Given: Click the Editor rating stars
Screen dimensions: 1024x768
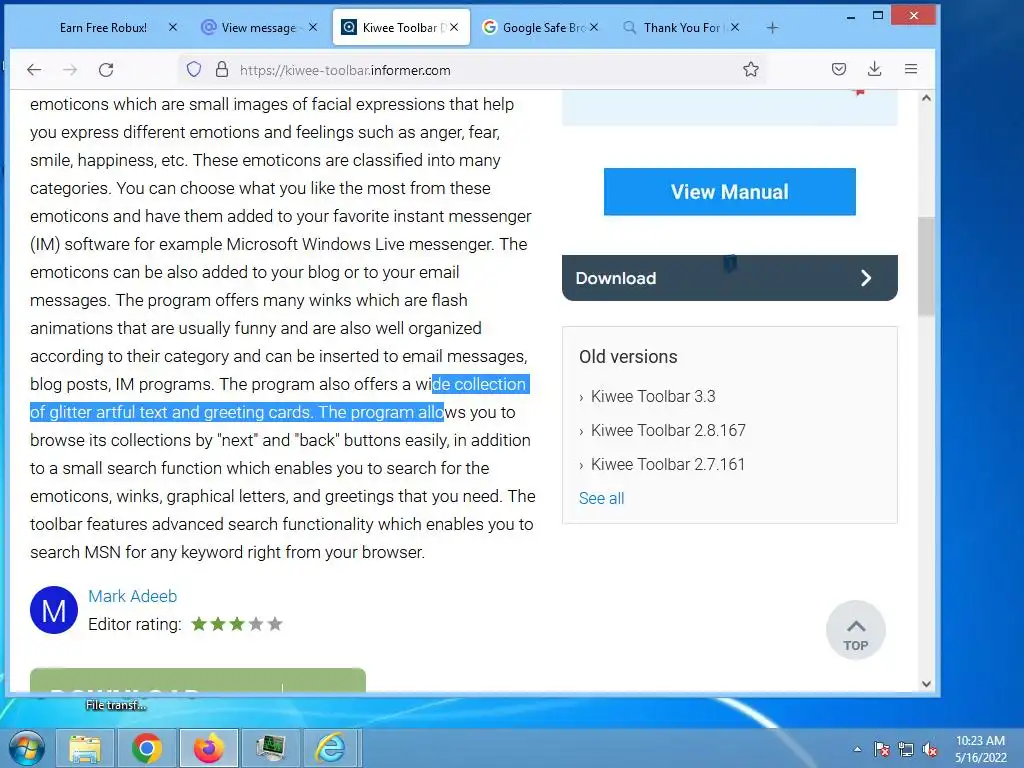Looking at the screenshot, I should coord(237,624).
